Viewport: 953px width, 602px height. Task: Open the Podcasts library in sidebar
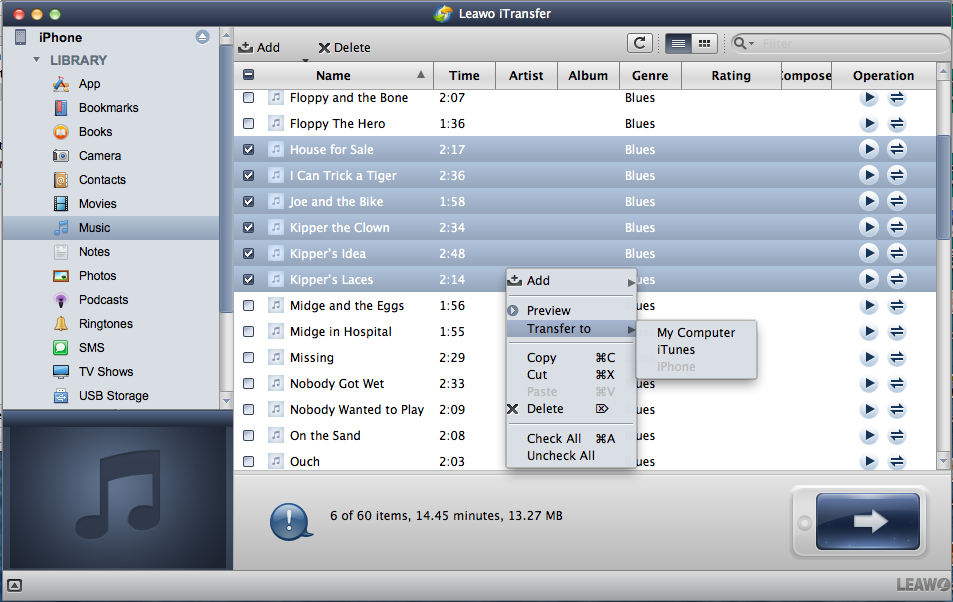click(x=103, y=300)
